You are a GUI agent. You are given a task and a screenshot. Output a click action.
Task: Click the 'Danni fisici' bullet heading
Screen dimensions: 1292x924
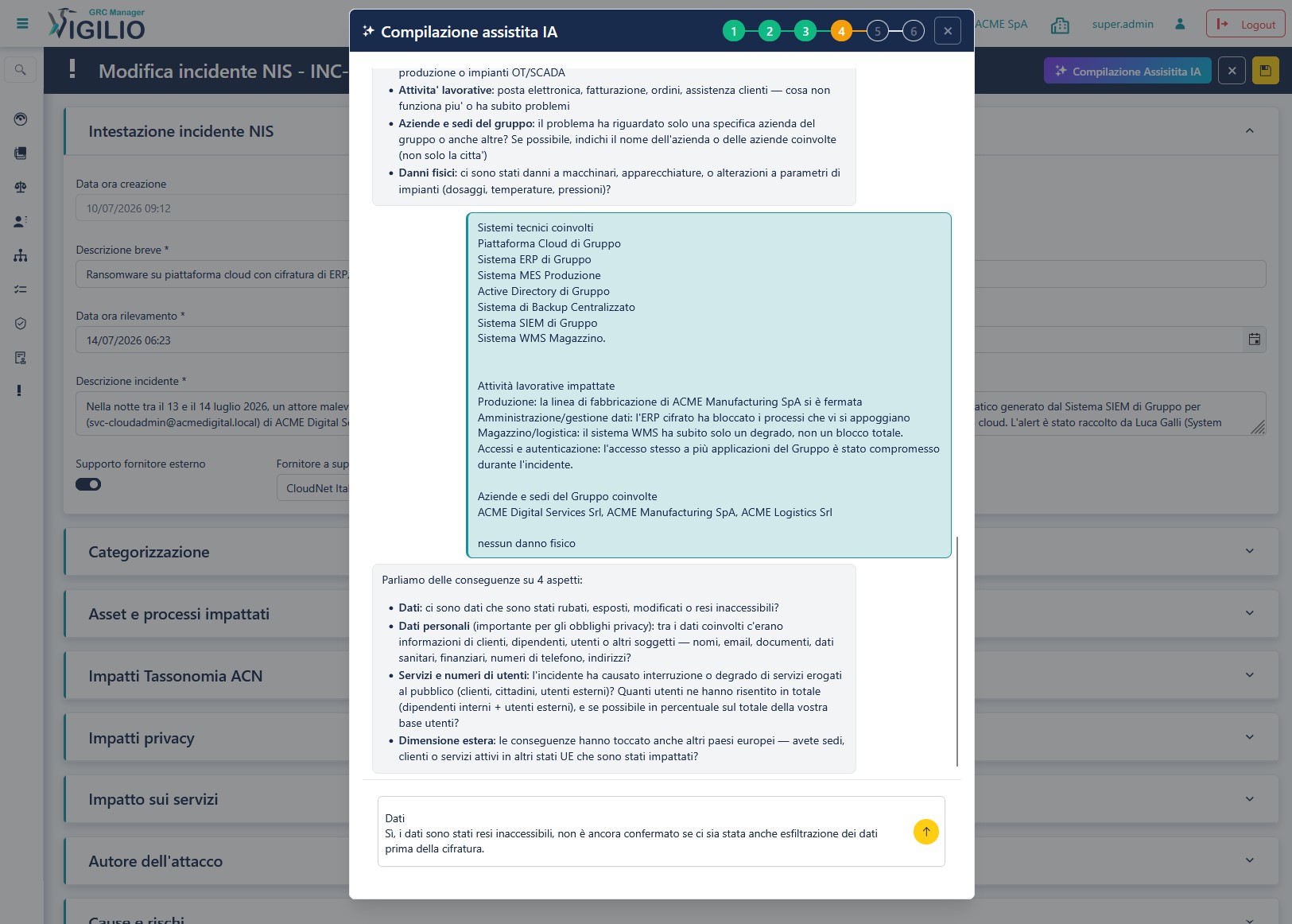point(428,173)
